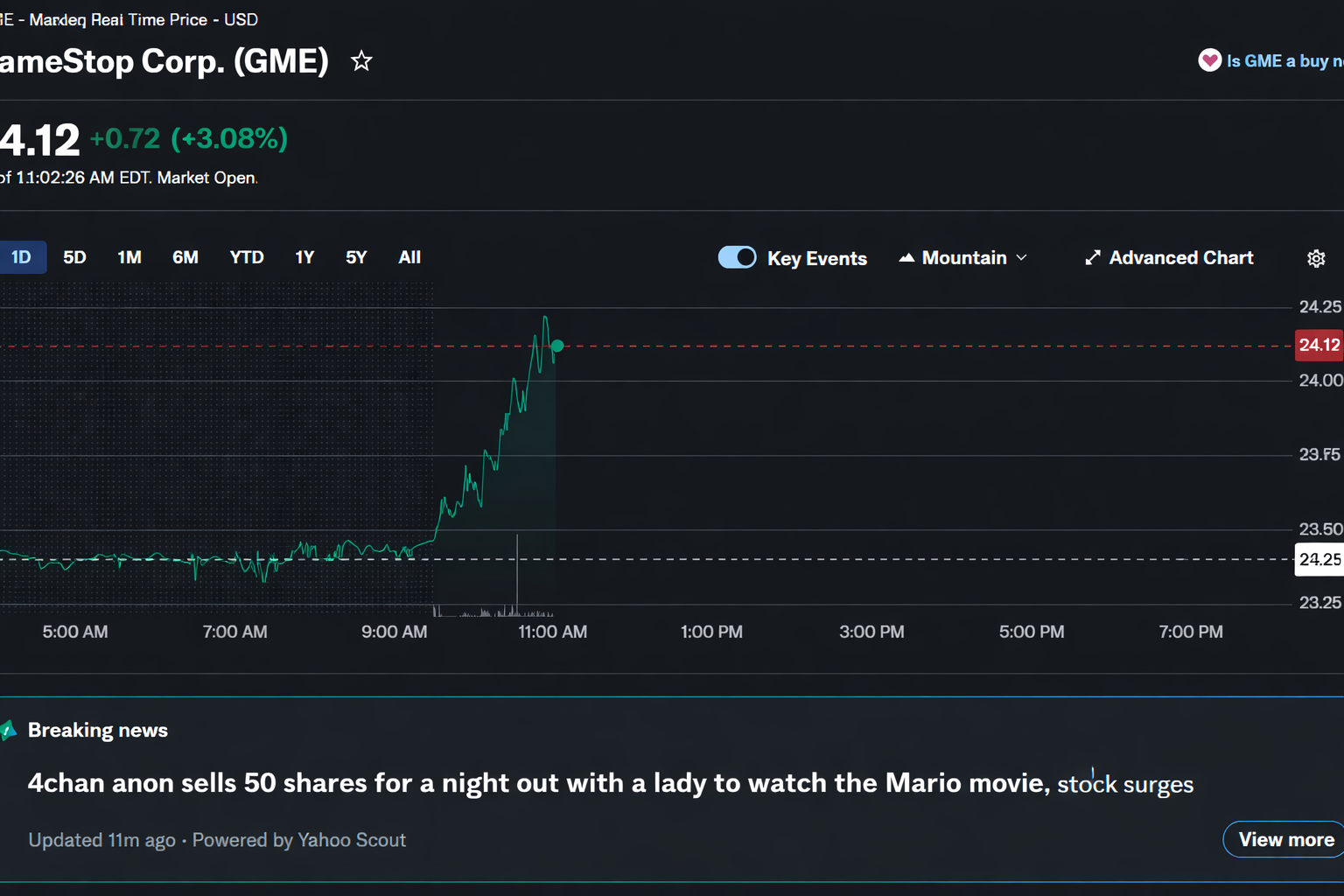Show the YTD chart range
This screenshot has height=896, width=1344.
247,257
